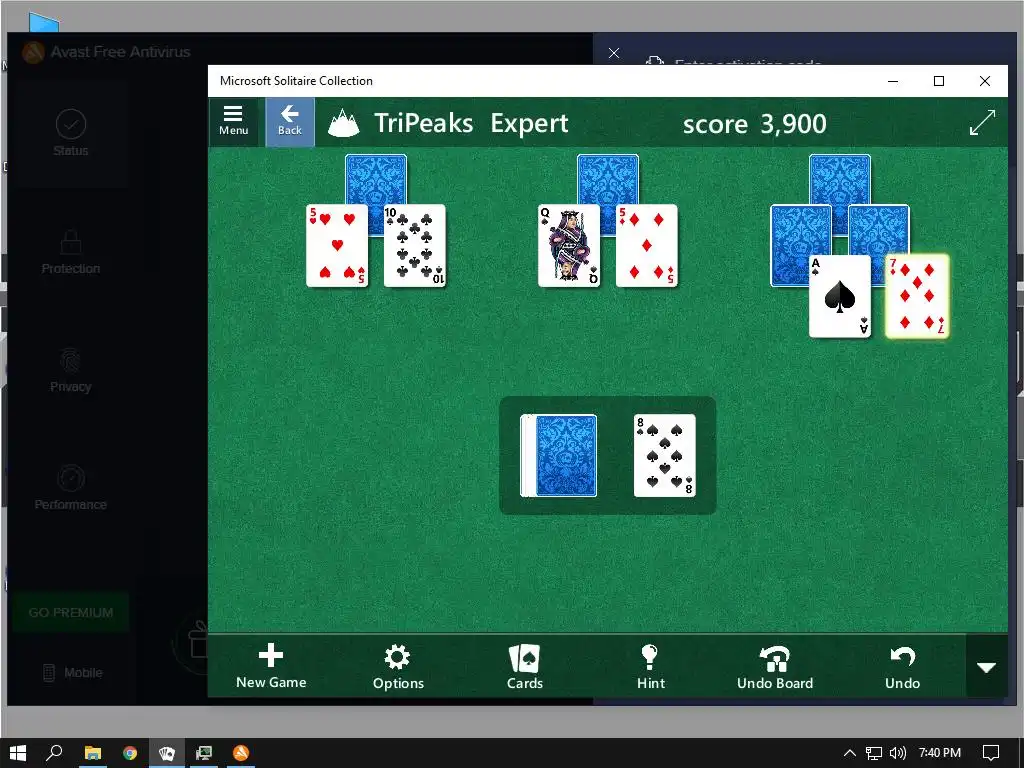Request a Hint with the lightbulb
The width and height of the screenshot is (1024, 768).
coord(650,667)
